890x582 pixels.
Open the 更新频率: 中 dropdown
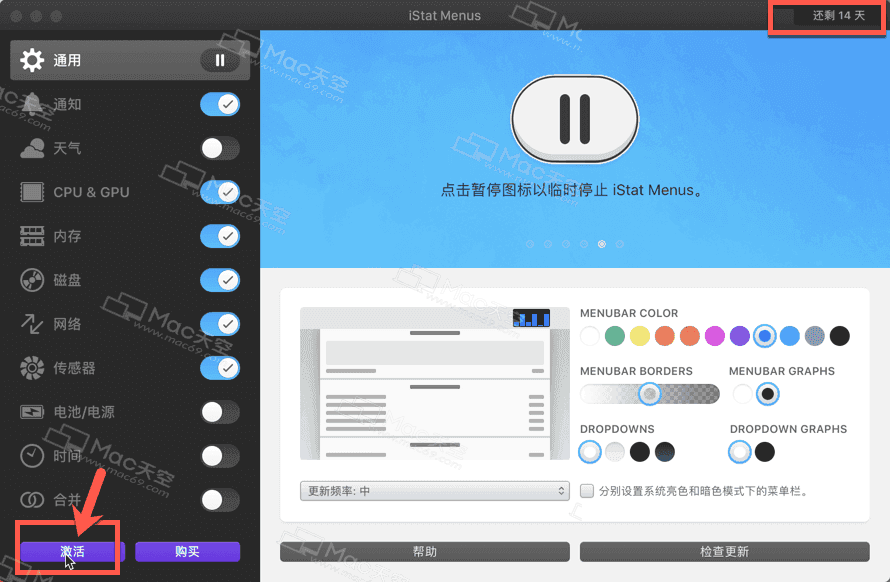[435, 491]
